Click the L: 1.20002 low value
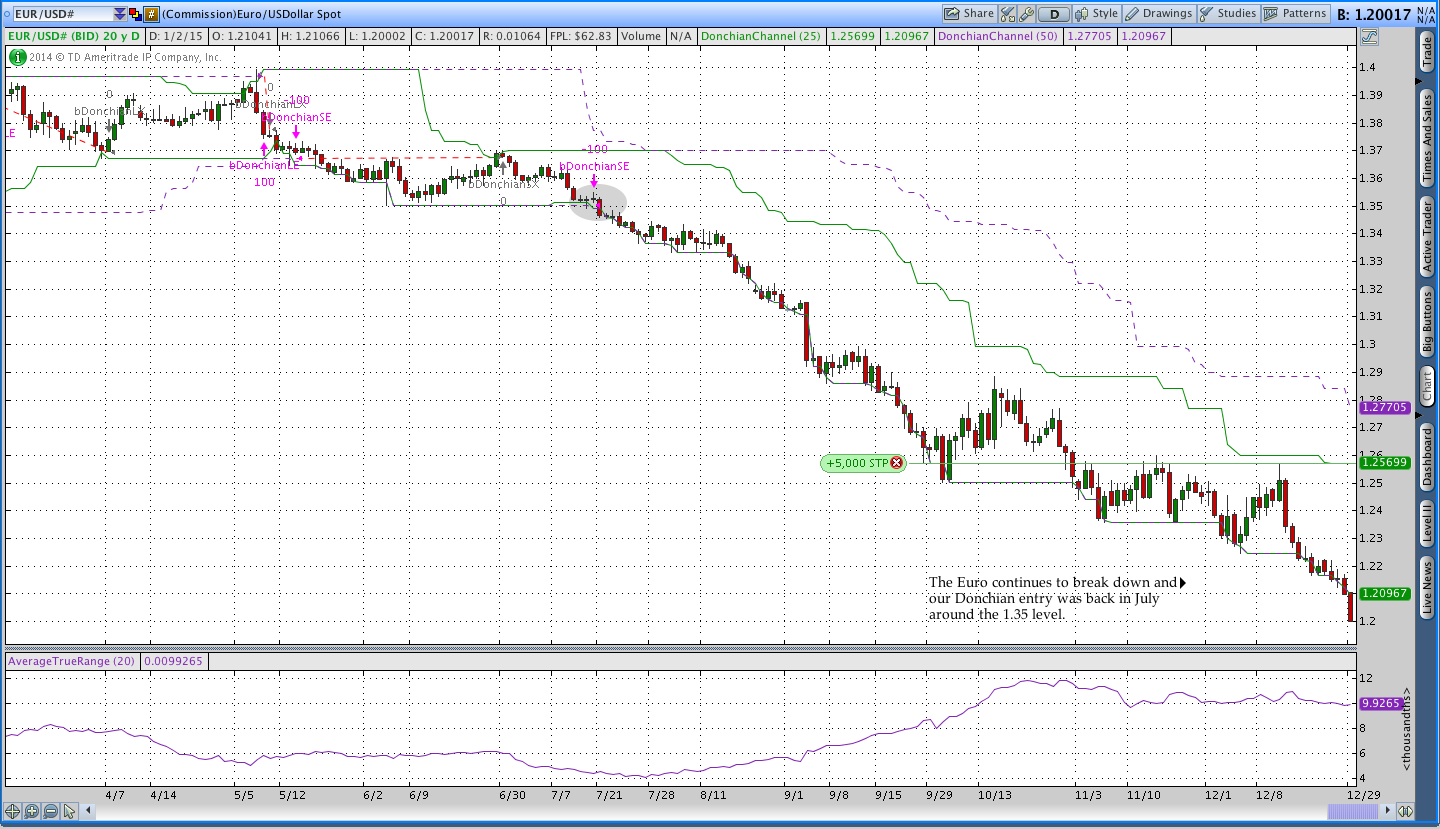The image size is (1440, 829). point(378,36)
